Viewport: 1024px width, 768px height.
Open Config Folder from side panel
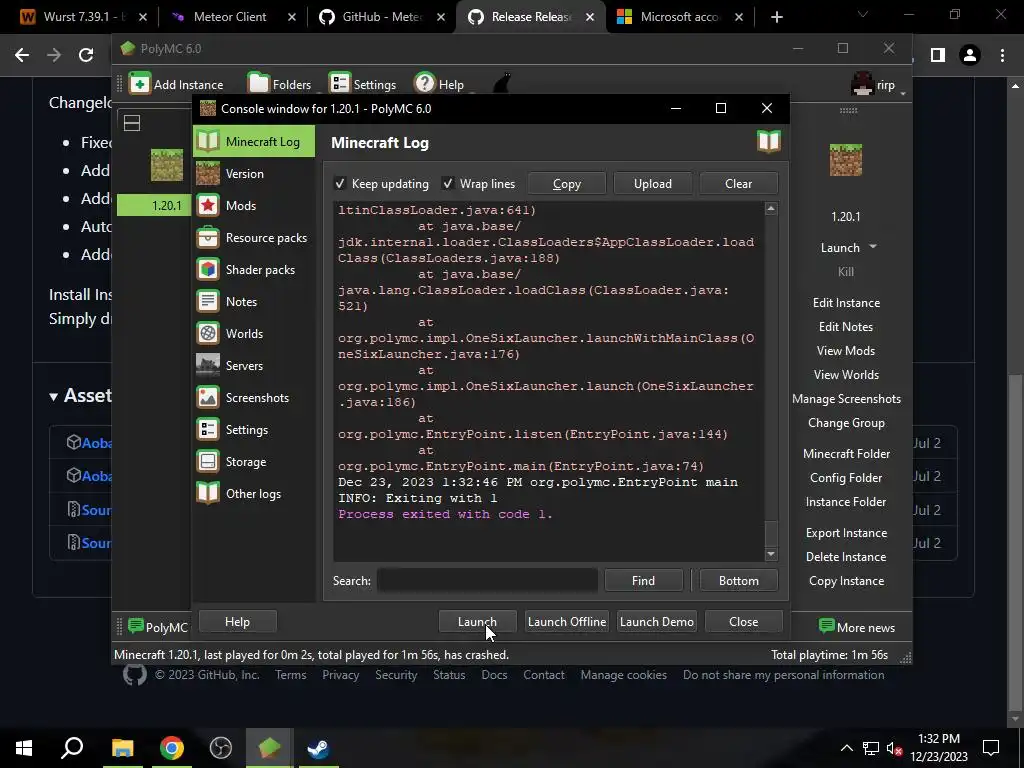click(x=846, y=478)
